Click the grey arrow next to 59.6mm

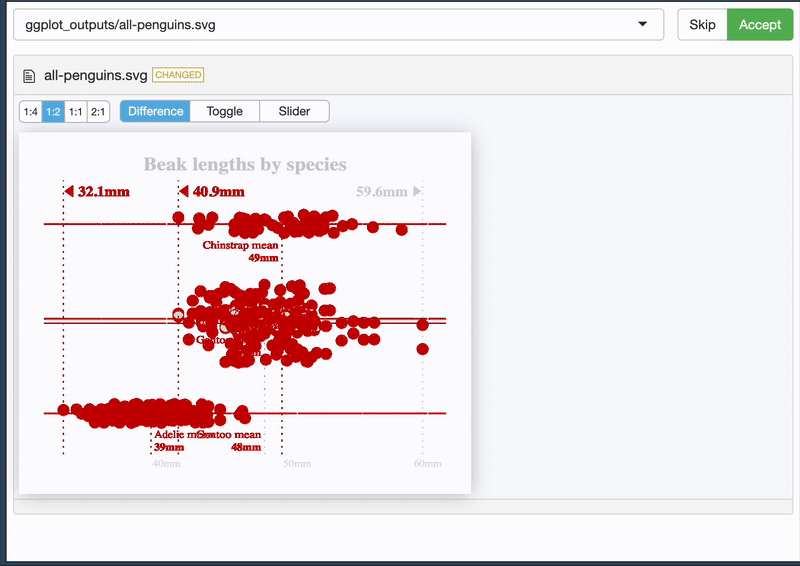pyautogui.click(x=417, y=191)
